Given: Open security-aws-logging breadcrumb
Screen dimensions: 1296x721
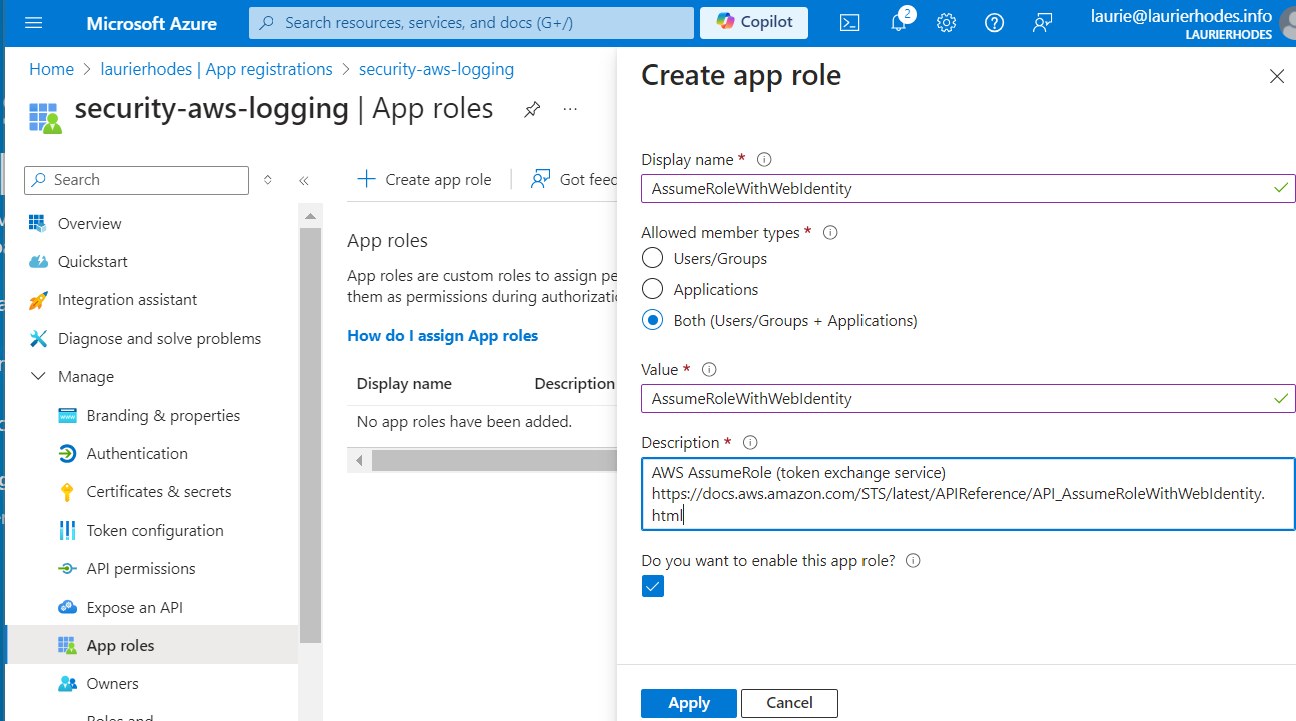Looking at the screenshot, I should pyautogui.click(x=436, y=69).
